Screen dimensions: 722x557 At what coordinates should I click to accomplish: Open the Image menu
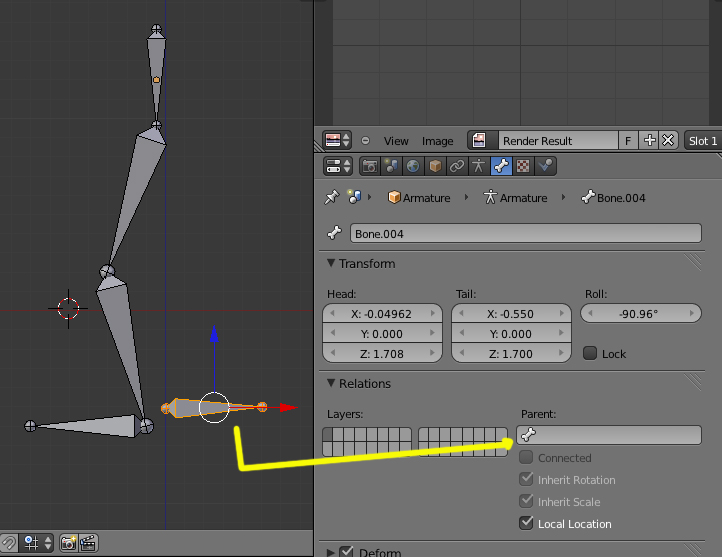(x=437, y=141)
